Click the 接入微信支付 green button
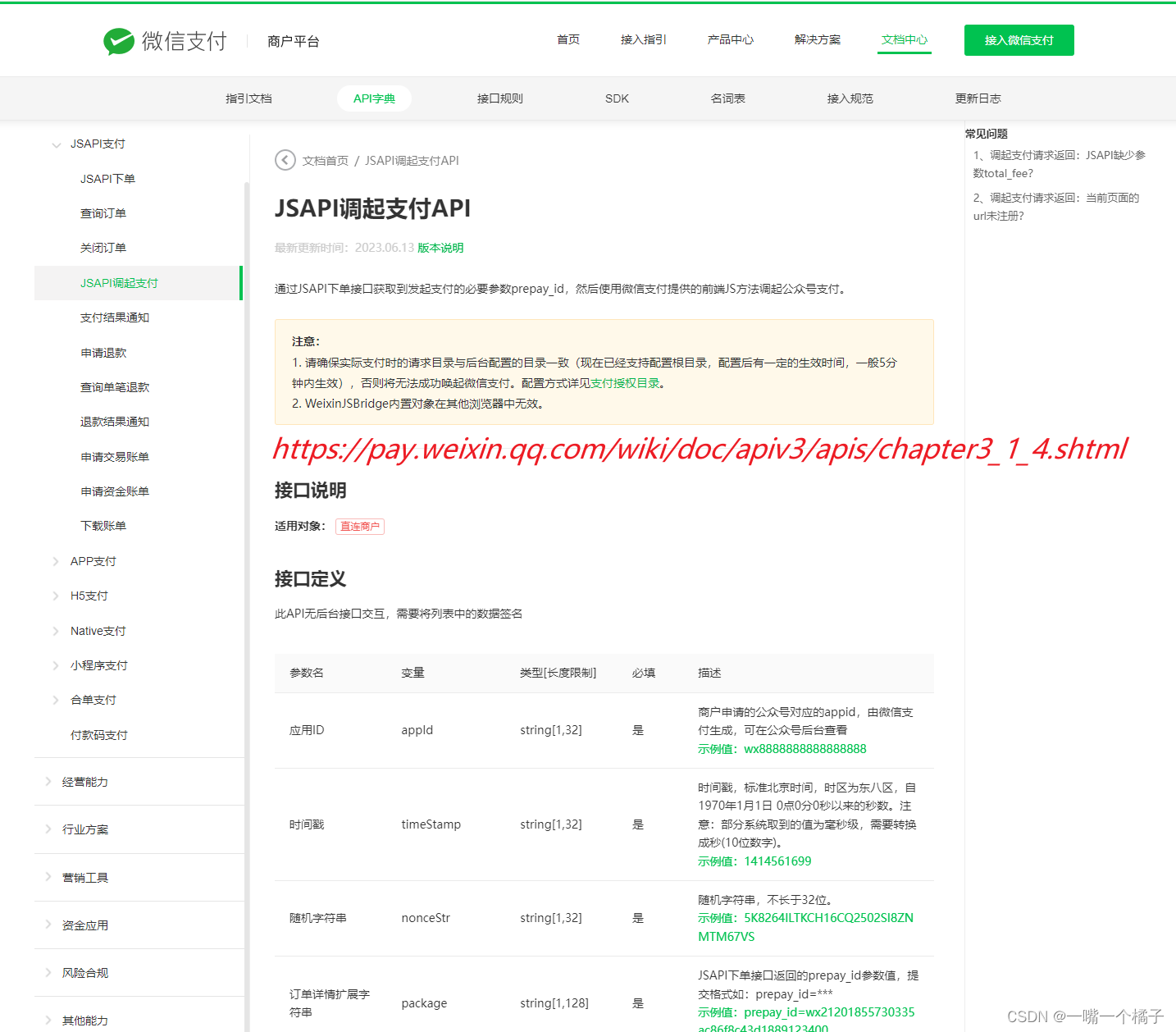The height and width of the screenshot is (1032, 1176). pyautogui.click(x=1019, y=39)
